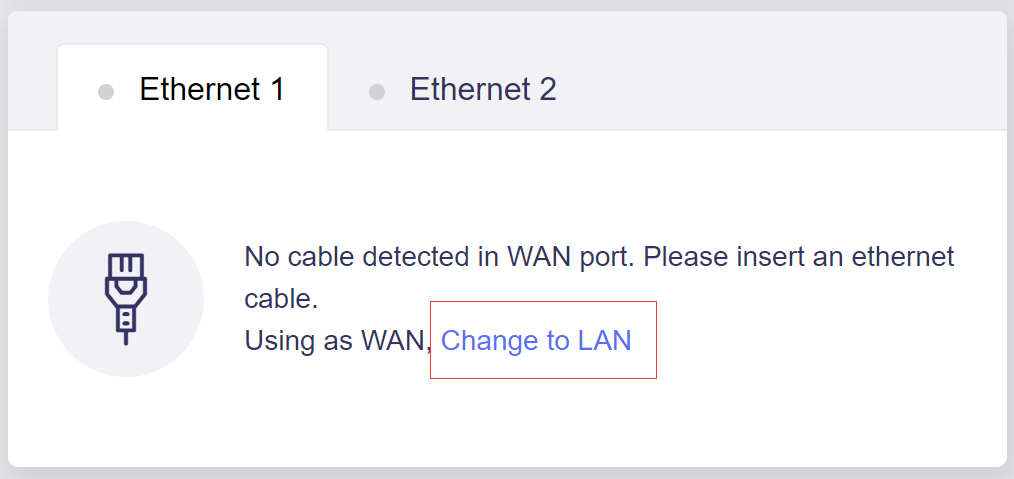Click blank white area below Change to LAN
The height and width of the screenshot is (479, 1014).
click(x=540, y=420)
